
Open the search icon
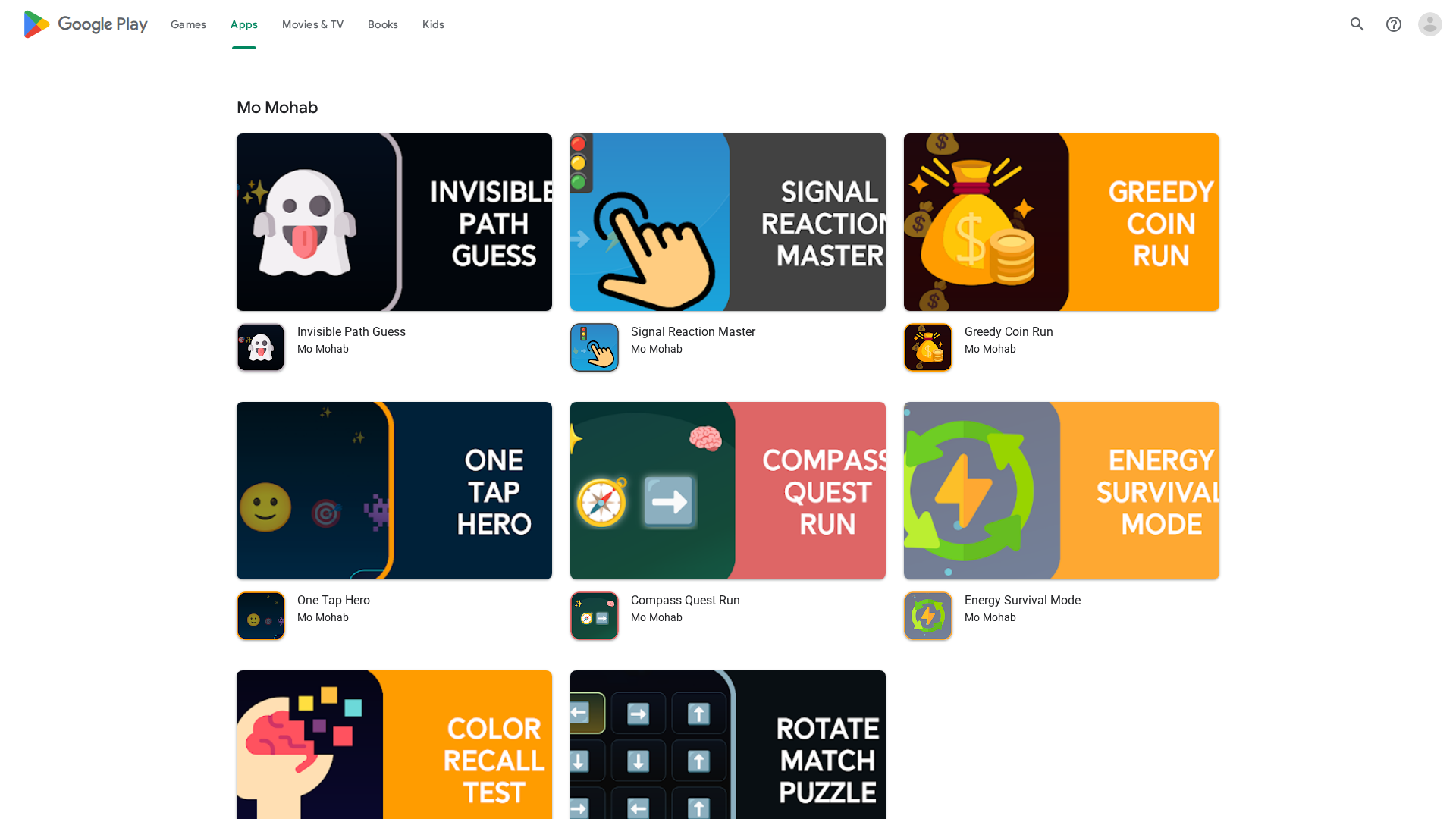click(x=1357, y=24)
